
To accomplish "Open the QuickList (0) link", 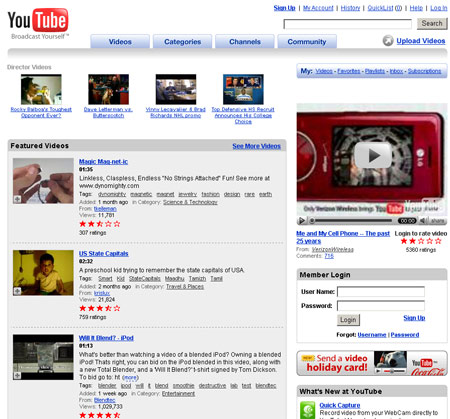I will (385, 8).
